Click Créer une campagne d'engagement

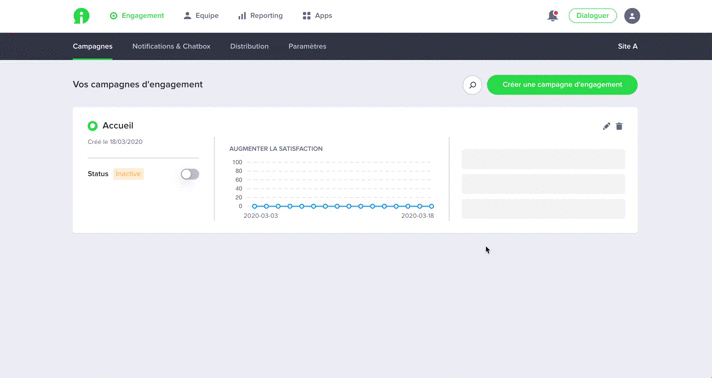point(562,85)
